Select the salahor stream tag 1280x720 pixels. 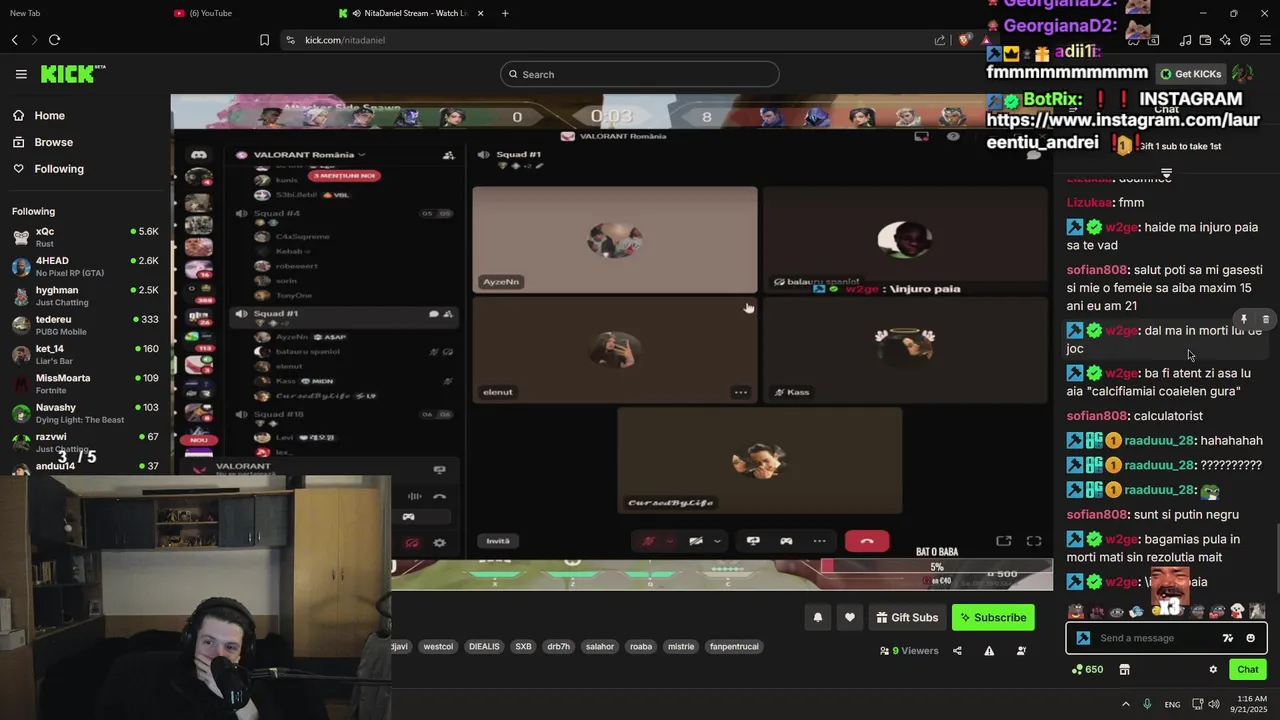(600, 647)
